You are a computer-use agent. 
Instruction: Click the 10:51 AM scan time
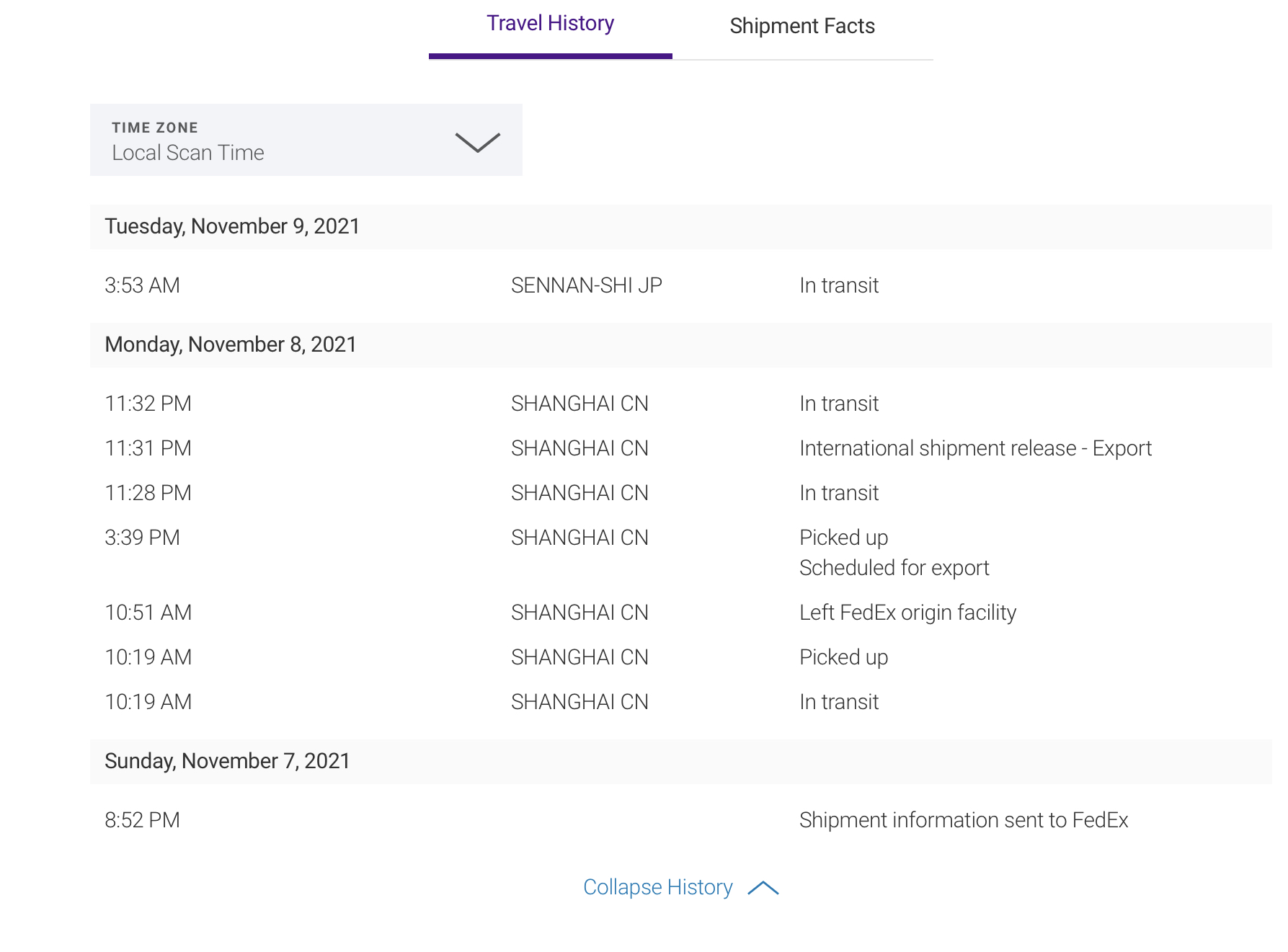[148, 613]
